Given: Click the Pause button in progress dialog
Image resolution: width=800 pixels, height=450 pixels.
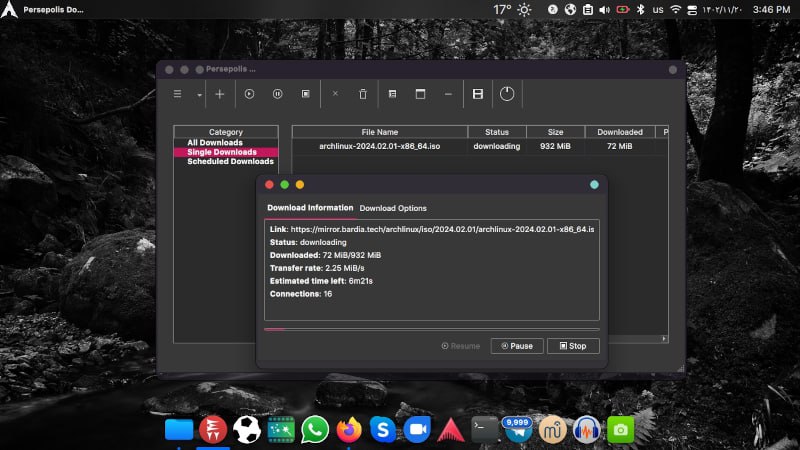Looking at the screenshot, I should coord(517,346).
